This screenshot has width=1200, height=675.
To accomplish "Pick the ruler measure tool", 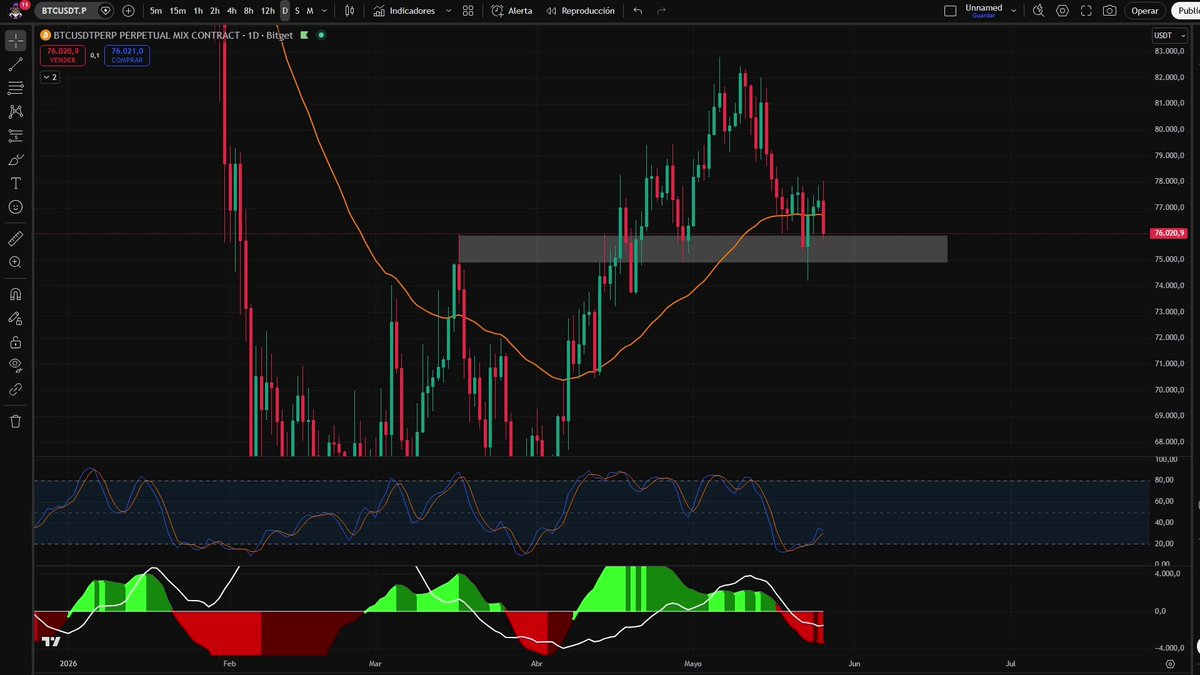I will pyautogui.click(x=16, y=239).
